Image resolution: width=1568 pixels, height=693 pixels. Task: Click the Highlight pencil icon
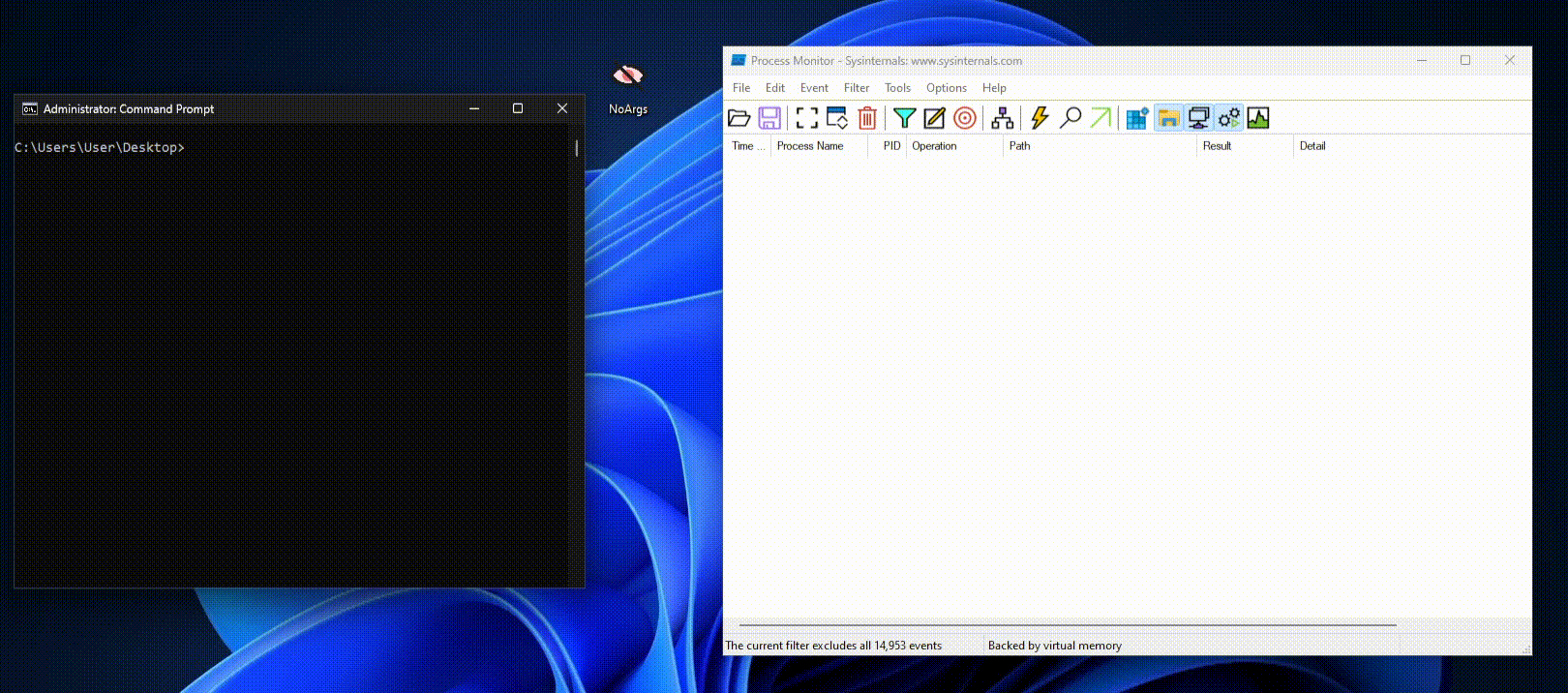click(934, 118)
